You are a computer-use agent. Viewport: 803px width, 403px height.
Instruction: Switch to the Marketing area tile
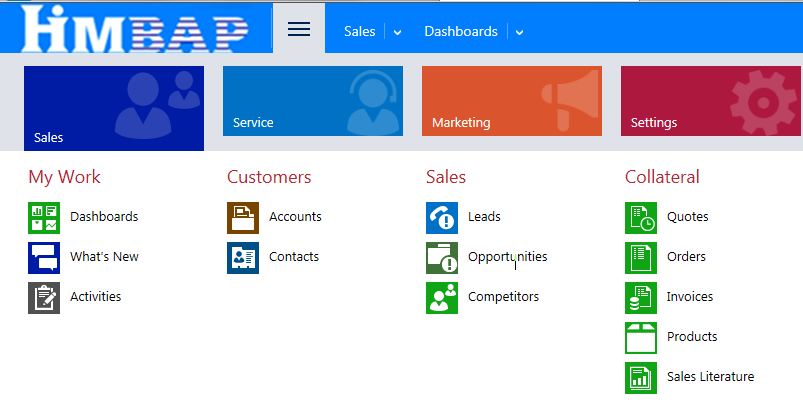click(x=512, y=101)
